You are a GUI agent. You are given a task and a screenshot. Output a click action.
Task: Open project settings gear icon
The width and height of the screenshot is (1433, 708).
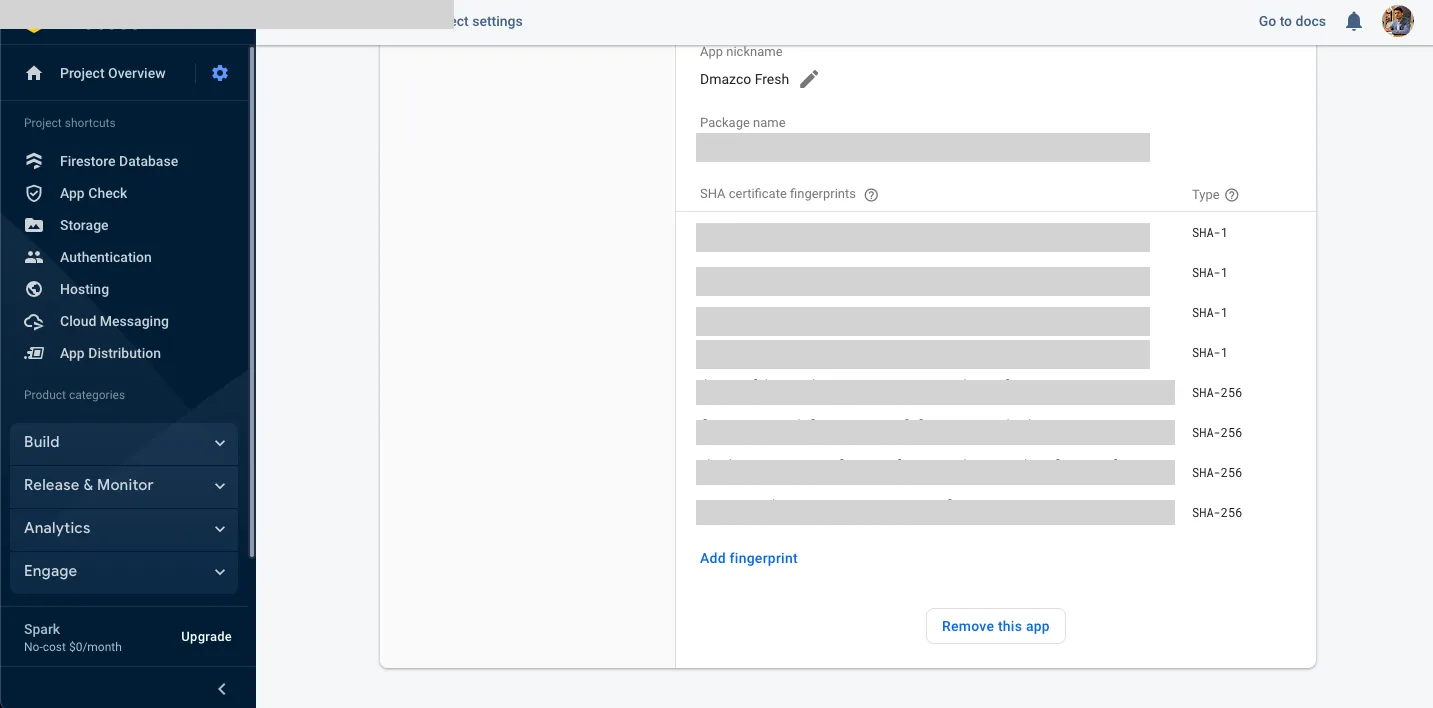pyautogui.click(x=220, y=73)
